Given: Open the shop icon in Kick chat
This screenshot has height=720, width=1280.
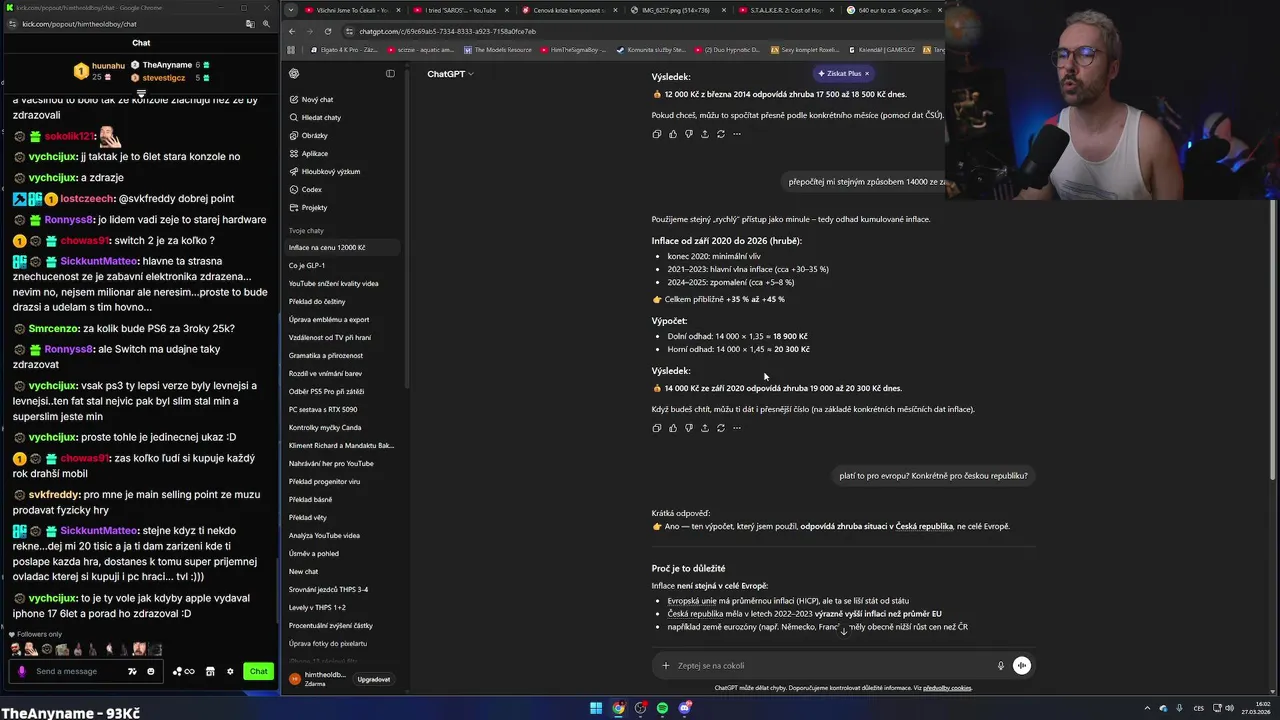Looking at the screenshot, I should (210, 671).
